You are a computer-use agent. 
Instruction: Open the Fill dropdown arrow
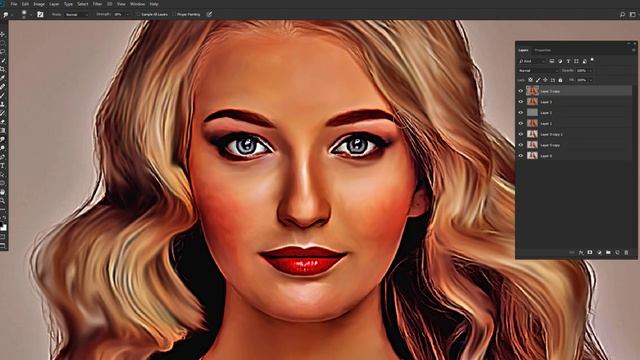click(590, 80)
